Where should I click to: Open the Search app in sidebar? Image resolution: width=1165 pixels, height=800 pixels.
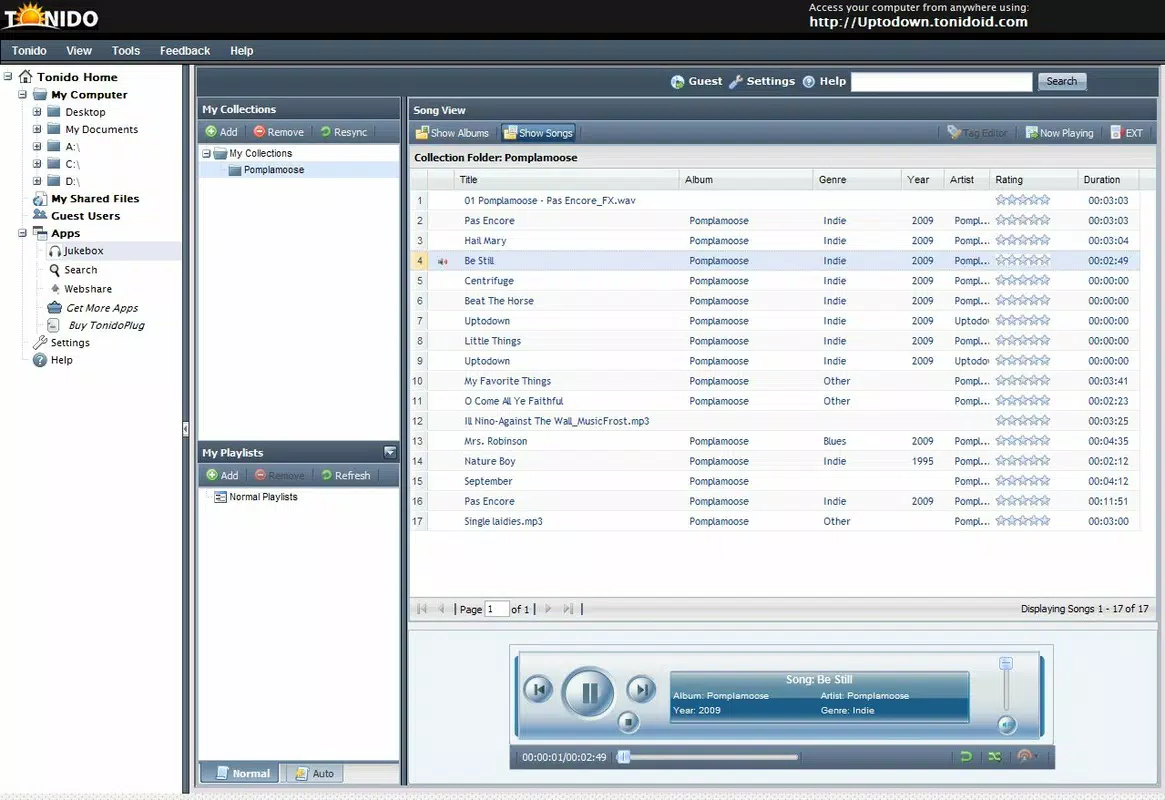pos(73,270)
